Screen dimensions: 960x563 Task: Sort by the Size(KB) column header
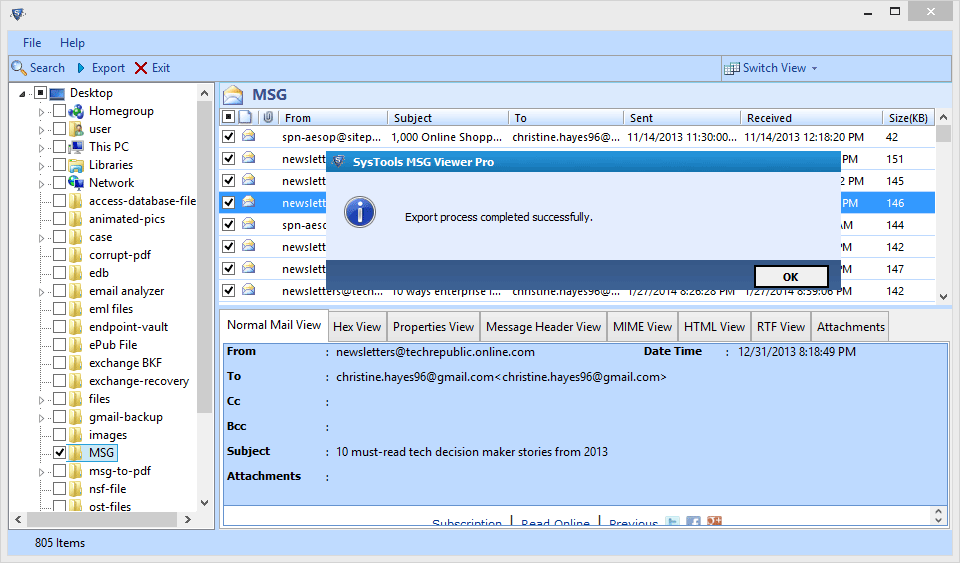[x=909, y=117]
